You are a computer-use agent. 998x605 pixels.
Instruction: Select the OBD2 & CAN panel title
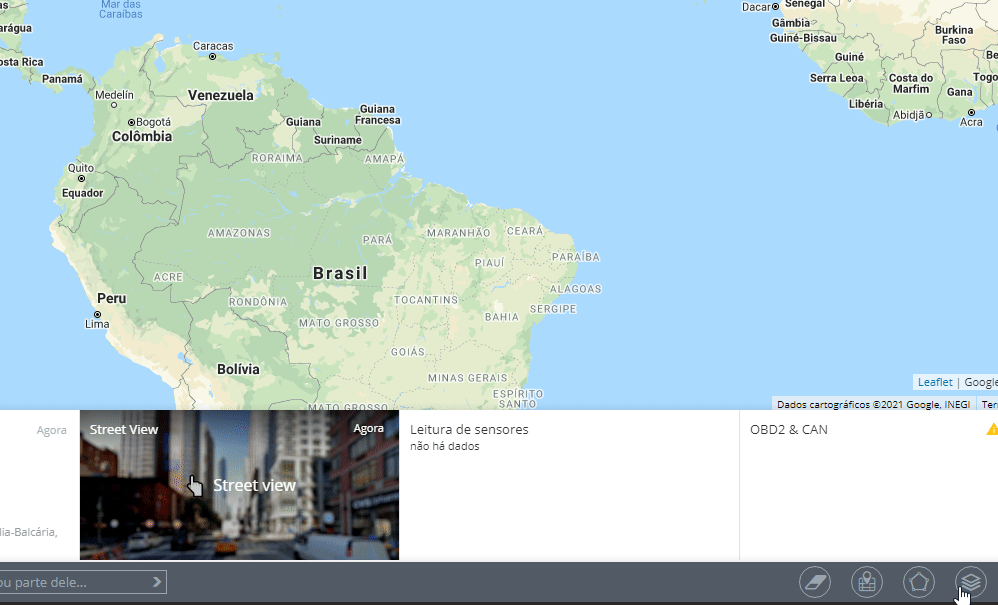(789, 429)
